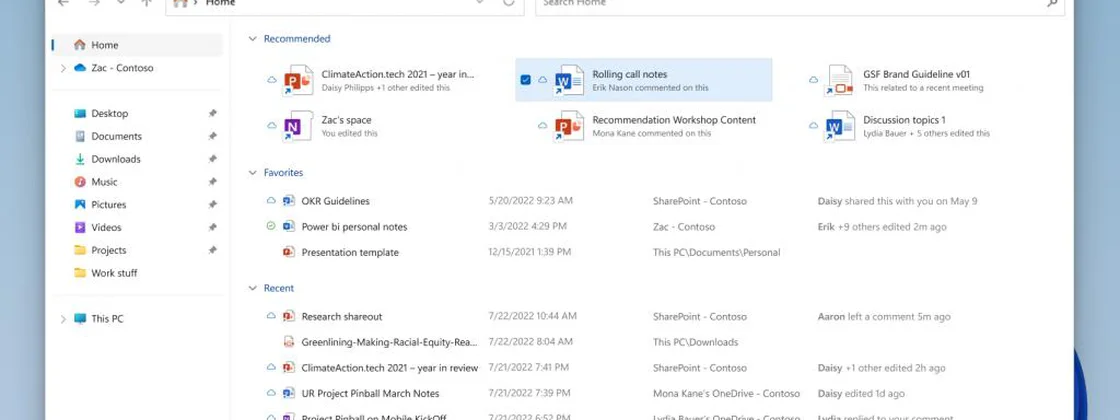This screenshot has width=1120, height=420.
Task: Uncheck the Rolling call notes checkbox
Action: tap(526, 80)
